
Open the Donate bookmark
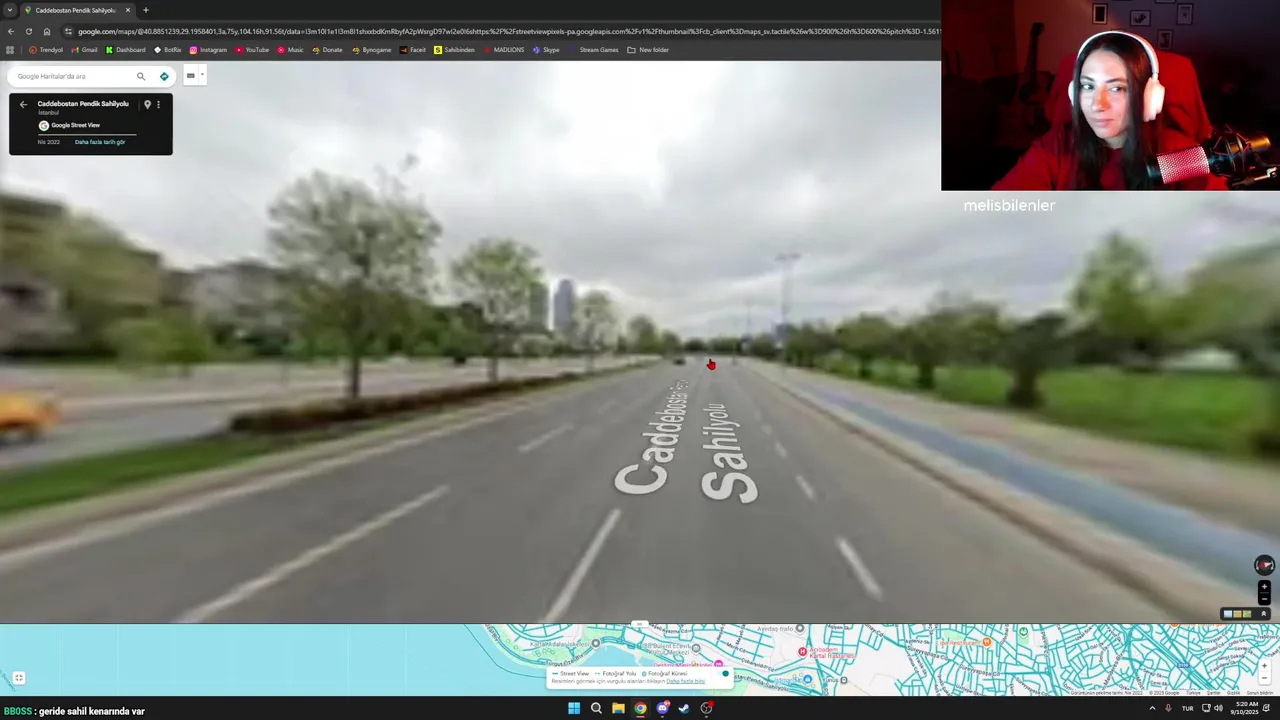click(x=327, y=50)
